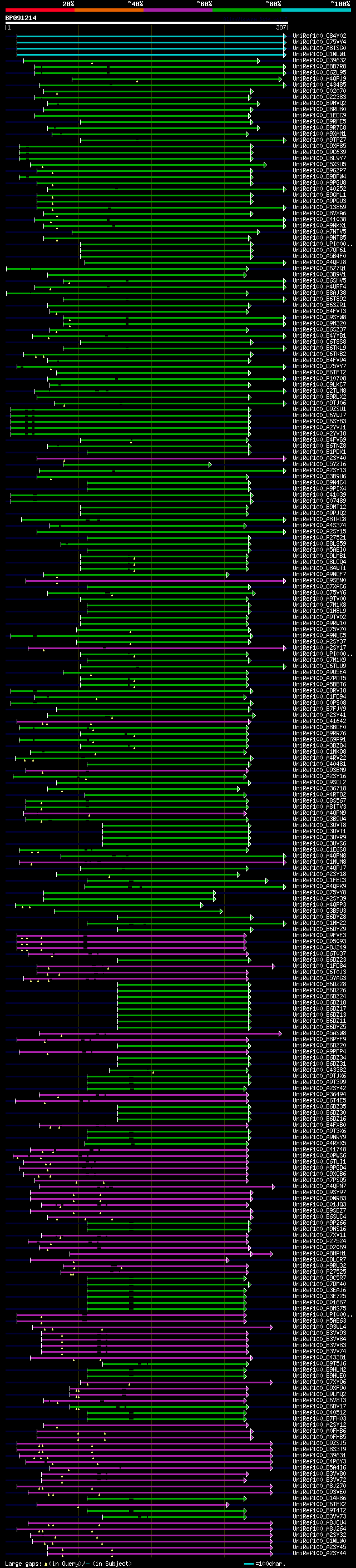
Task: Open hit UniRef100_Q6ZL95
Action: (x=319, y=72)
